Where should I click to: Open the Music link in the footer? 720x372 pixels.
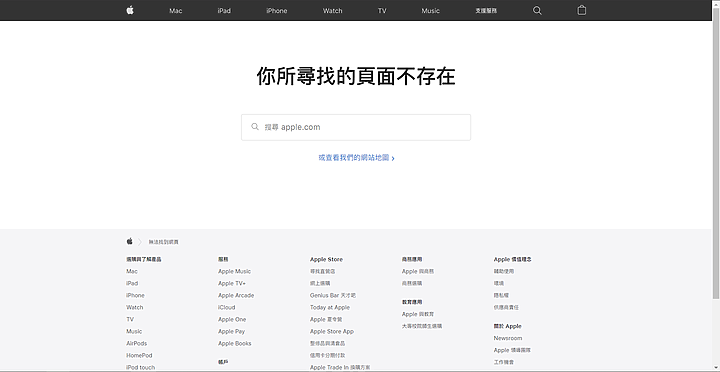coord(134,331)
